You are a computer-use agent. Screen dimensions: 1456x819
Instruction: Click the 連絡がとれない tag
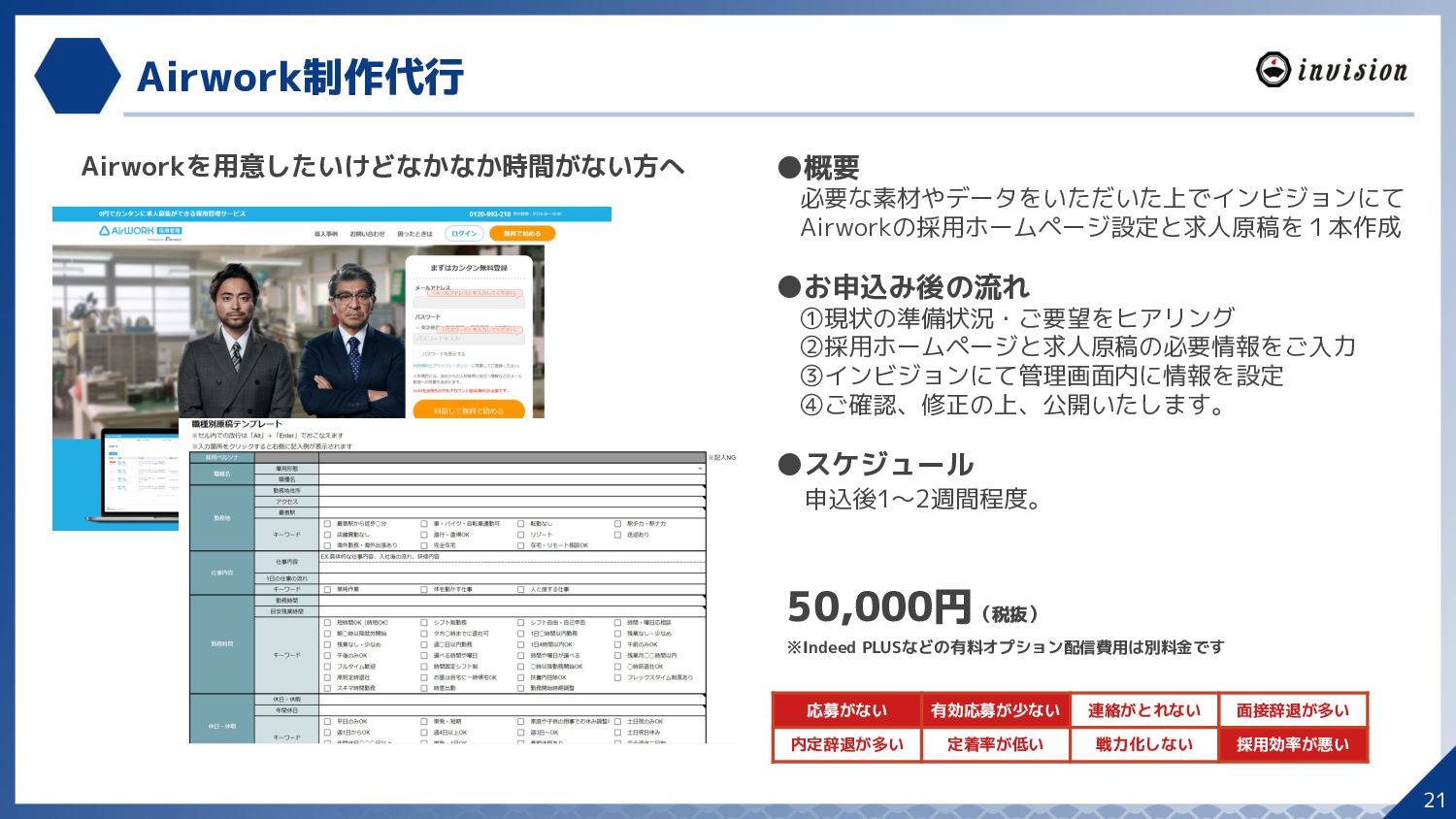(x=1143, y=710)
